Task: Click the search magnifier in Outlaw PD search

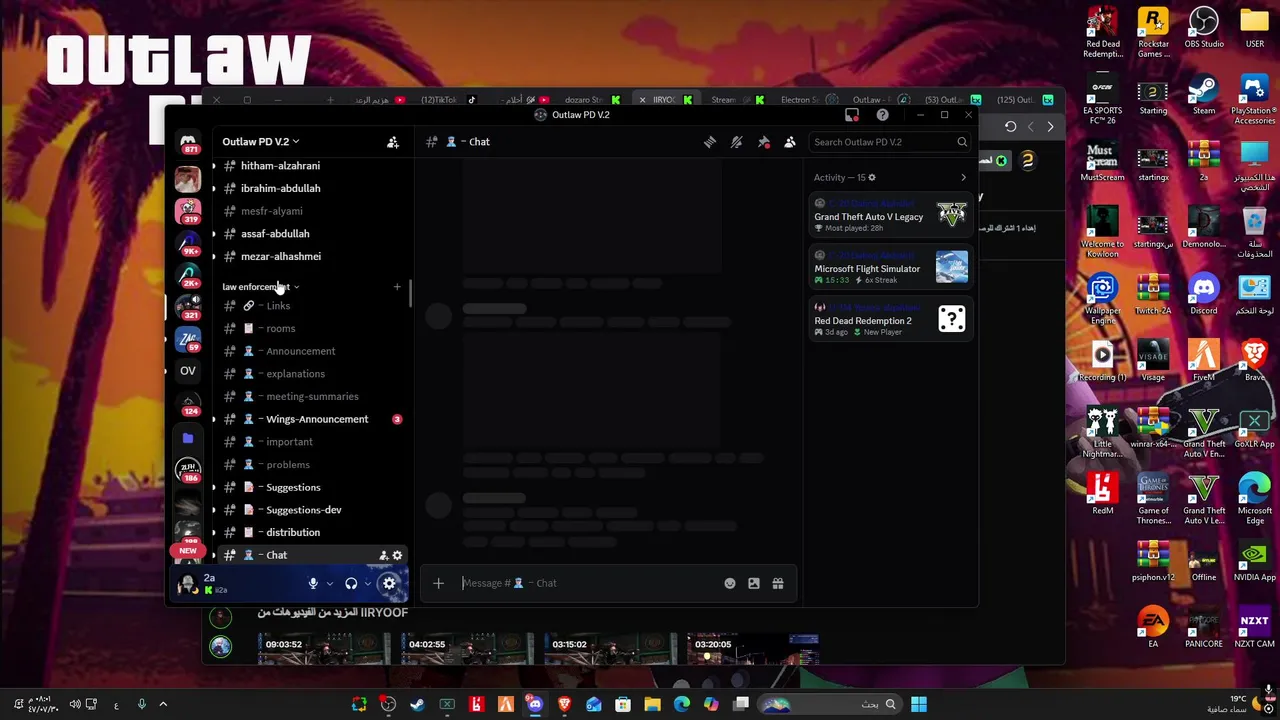Action: (962, 142)
